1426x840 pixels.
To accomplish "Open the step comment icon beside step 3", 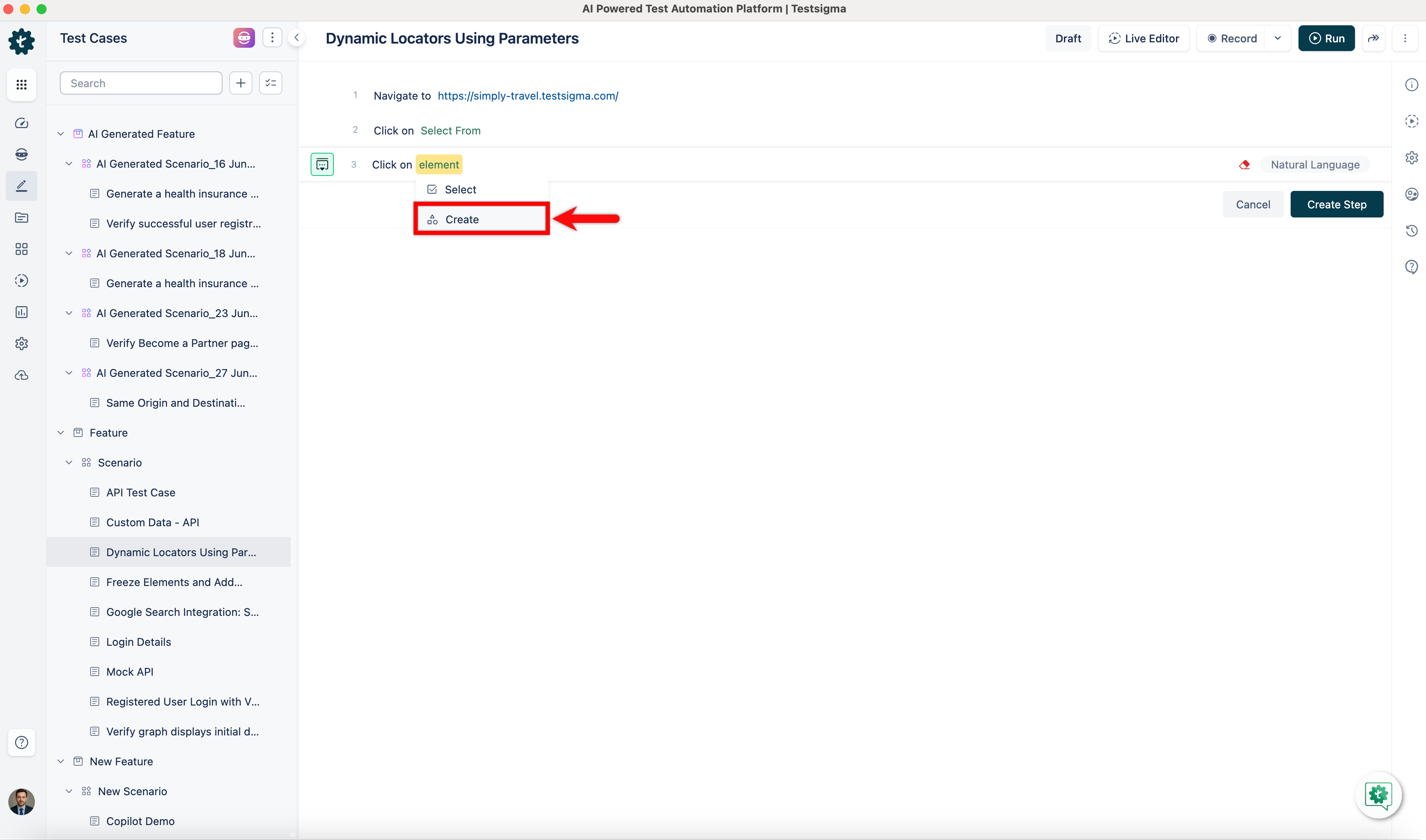I will 322,165.
